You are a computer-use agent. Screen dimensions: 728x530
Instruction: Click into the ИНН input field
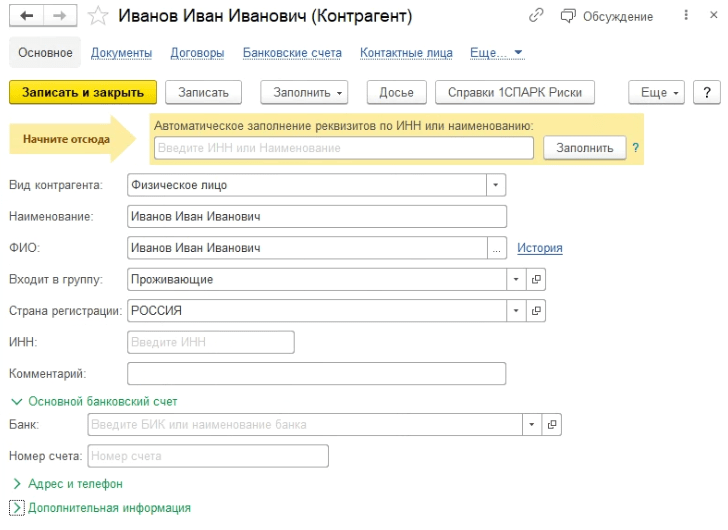click(211, 342)
